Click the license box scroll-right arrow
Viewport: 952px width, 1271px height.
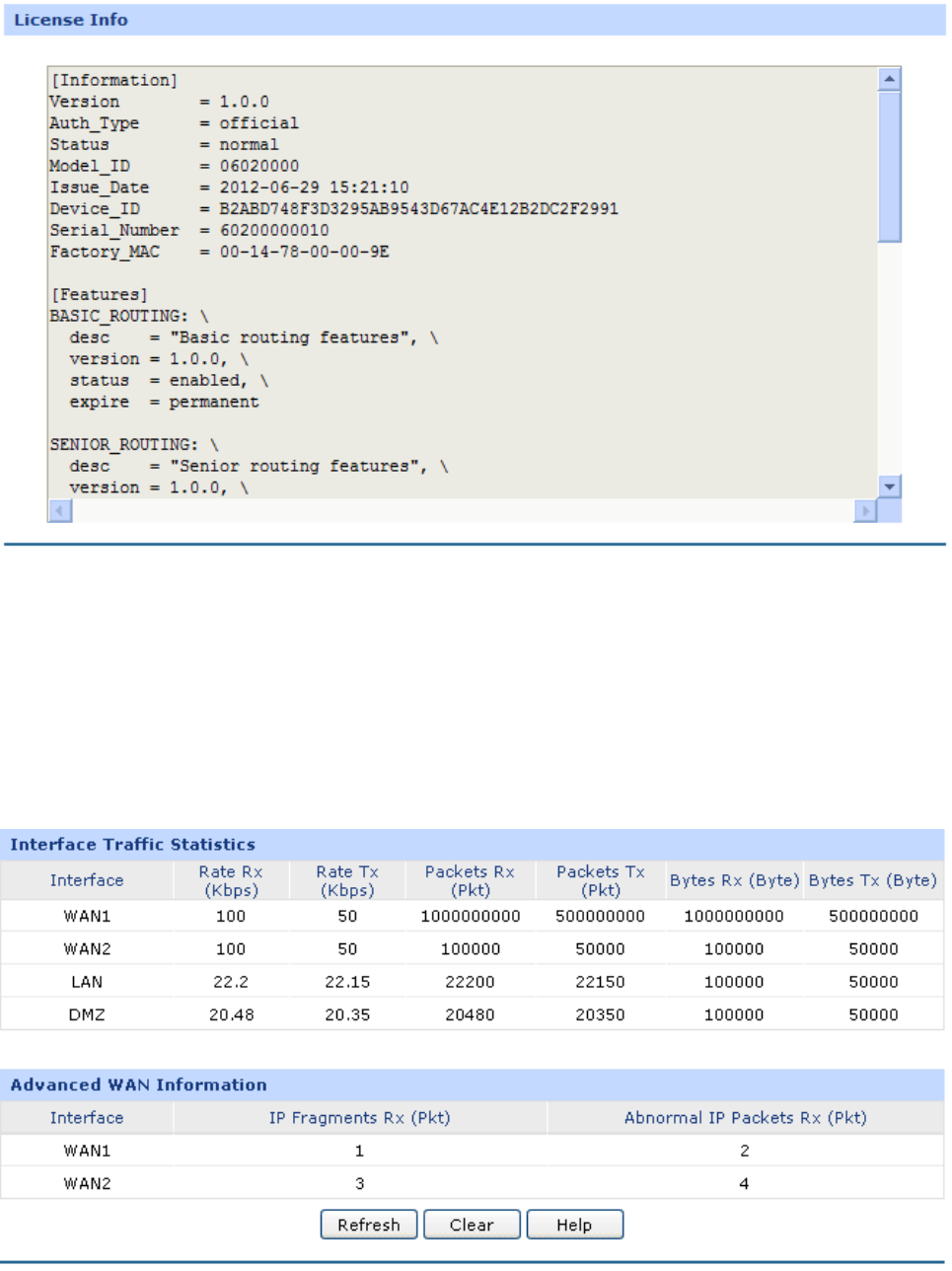(865, 510)
